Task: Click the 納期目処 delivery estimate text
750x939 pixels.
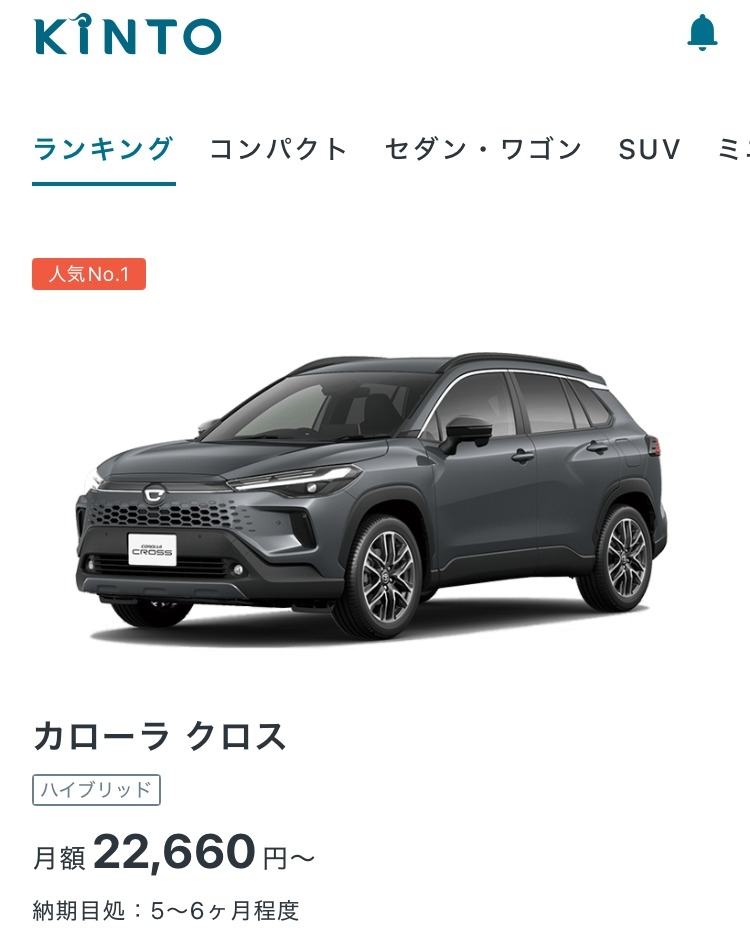Action: coord(166,911)
